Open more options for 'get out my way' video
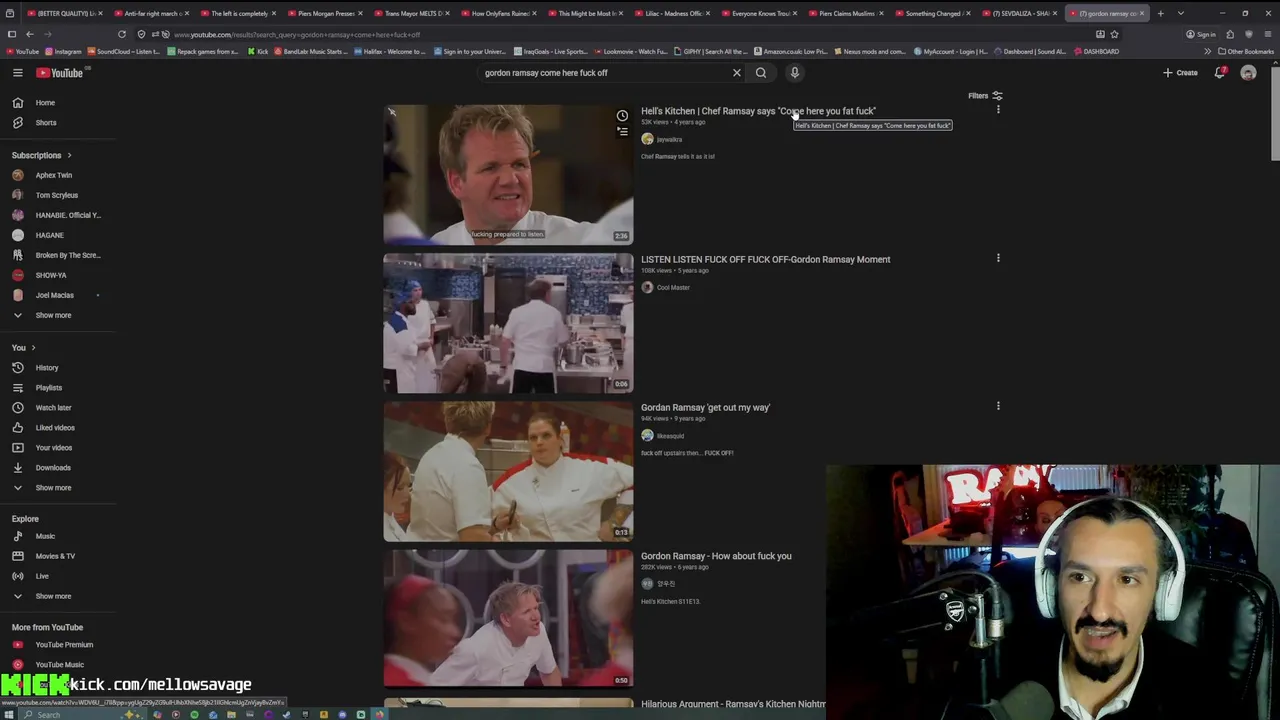The width and height of the screenshot is (1280, 720). (998, 406)
